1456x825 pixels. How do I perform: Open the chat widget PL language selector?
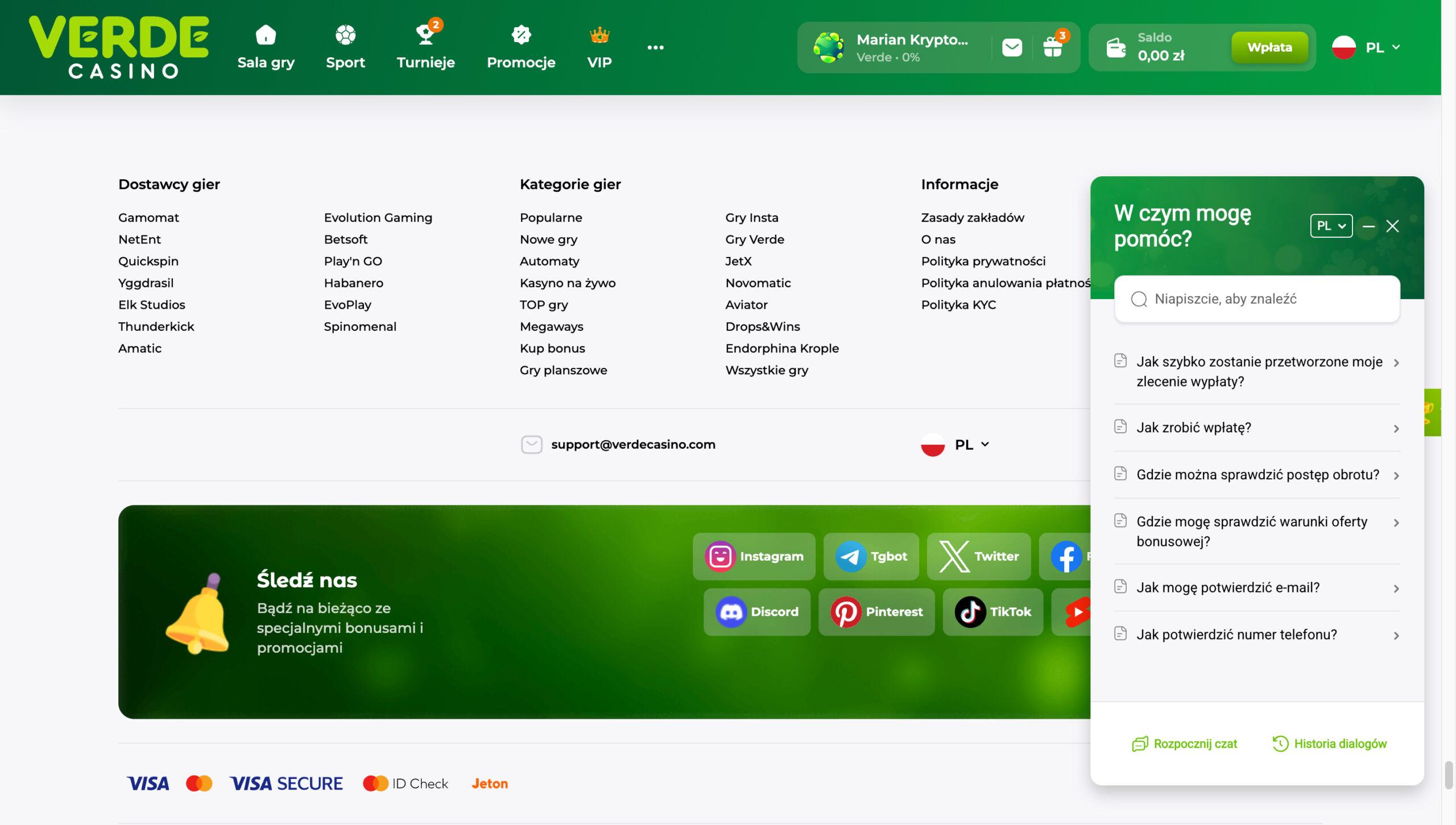click(1331, 226)
